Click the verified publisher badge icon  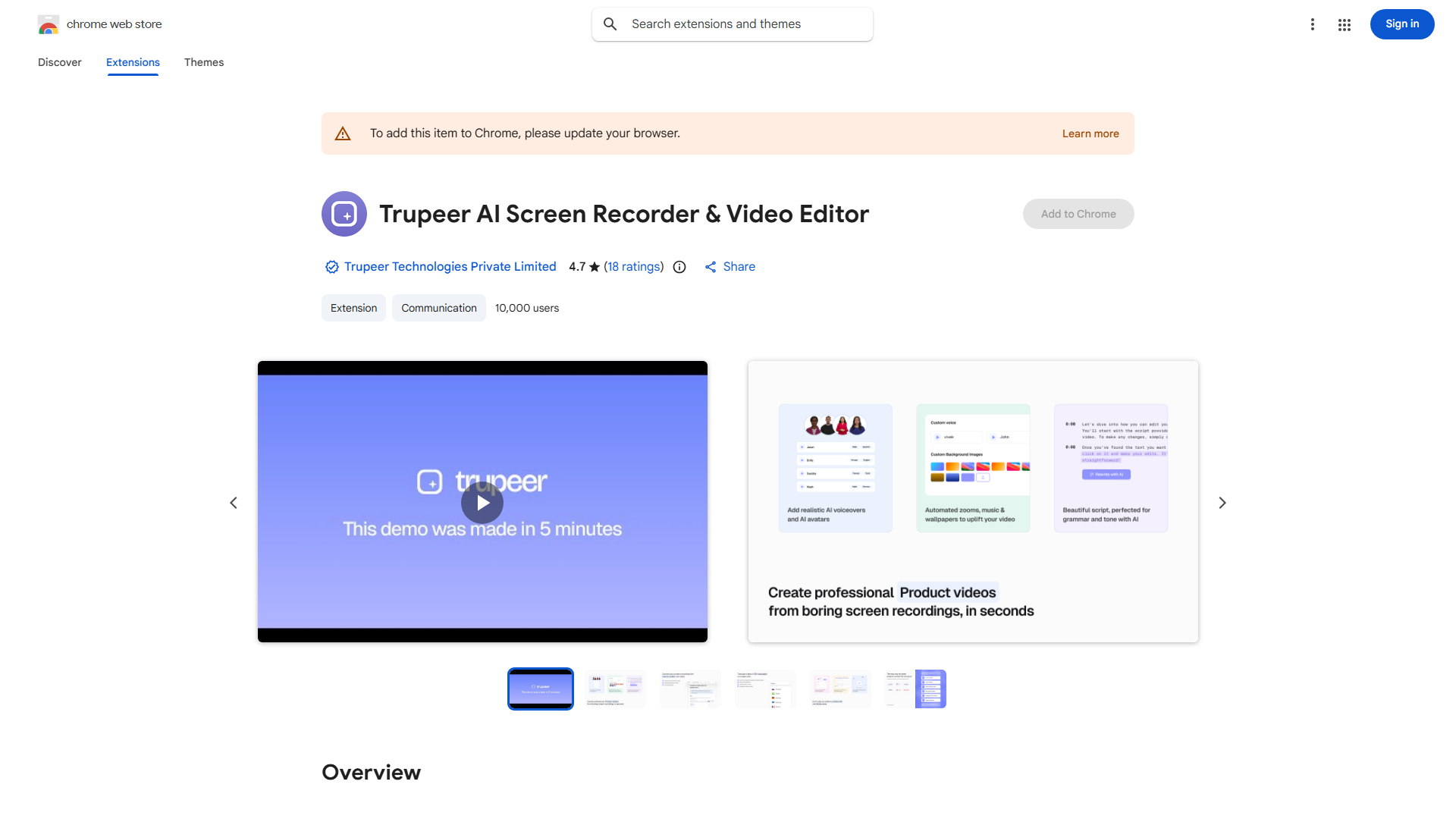tap(331, 267)
